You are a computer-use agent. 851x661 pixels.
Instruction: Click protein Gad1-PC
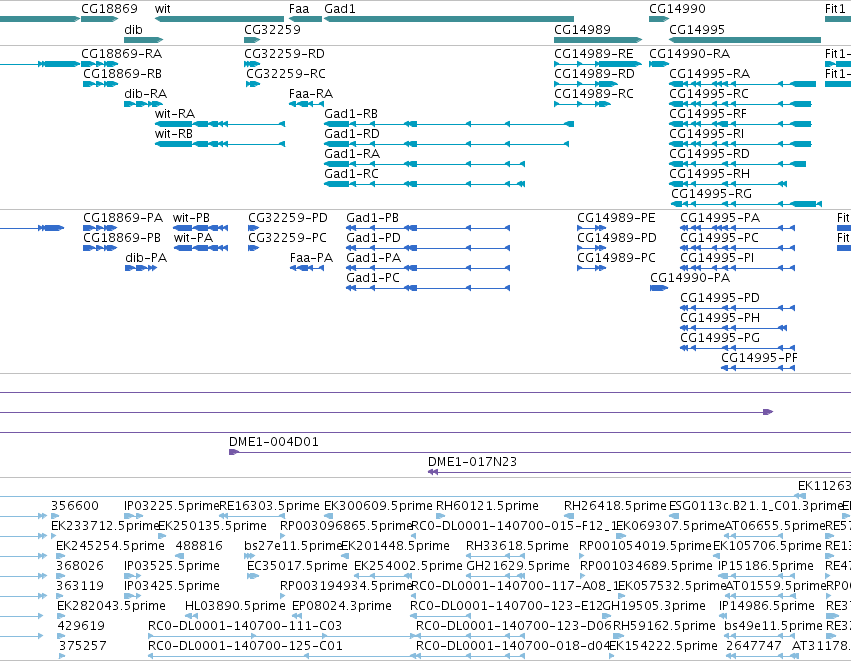click(x=428, y=288)
